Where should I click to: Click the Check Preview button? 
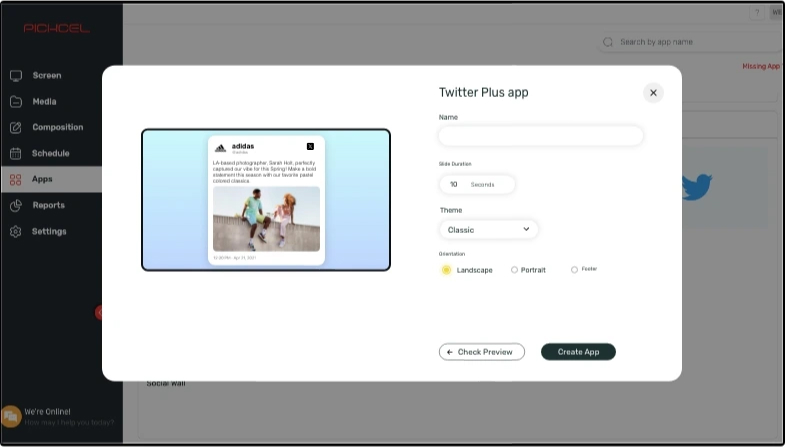click(482, 352)
